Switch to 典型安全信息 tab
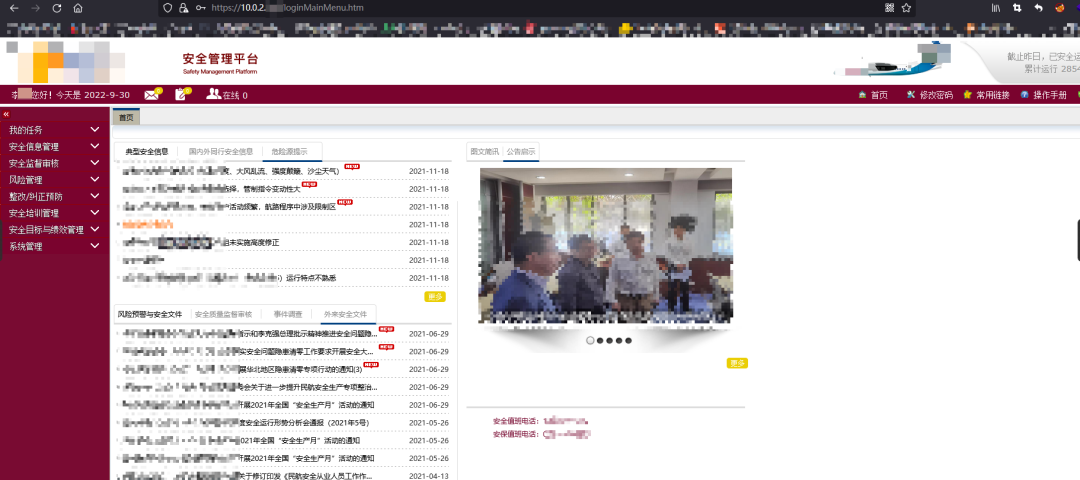The image size is (1080, 480). point(147,152)
